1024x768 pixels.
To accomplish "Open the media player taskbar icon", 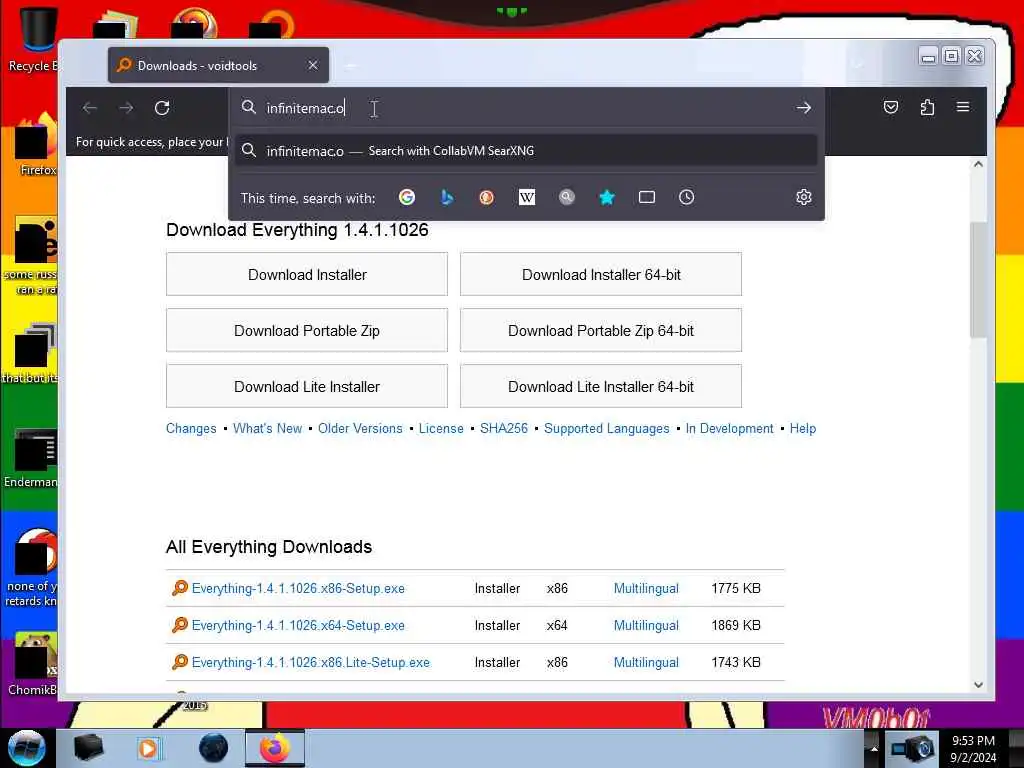I will pos(148,748).
